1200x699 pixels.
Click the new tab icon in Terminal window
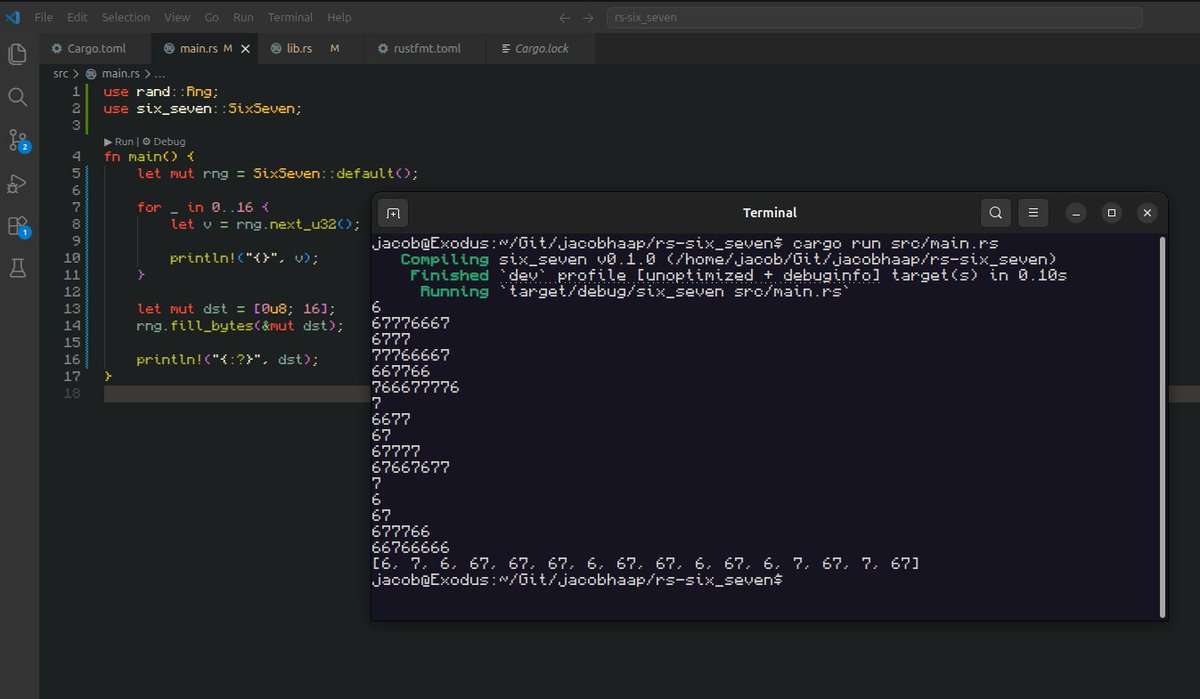pyautogui.click(x=393, y=213)
